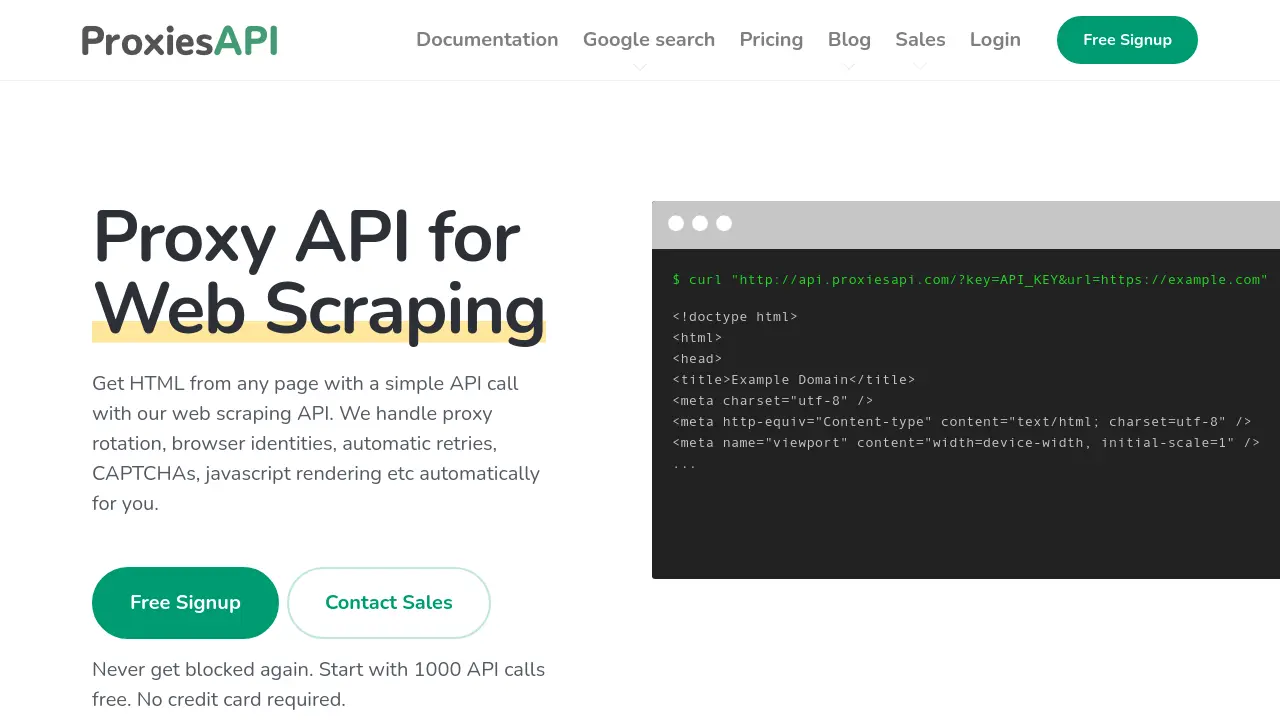The height and width of the screenshot is (720, 1280).
Task: Click the Free Signup button in the header
Action: (x=1127, y=40)
